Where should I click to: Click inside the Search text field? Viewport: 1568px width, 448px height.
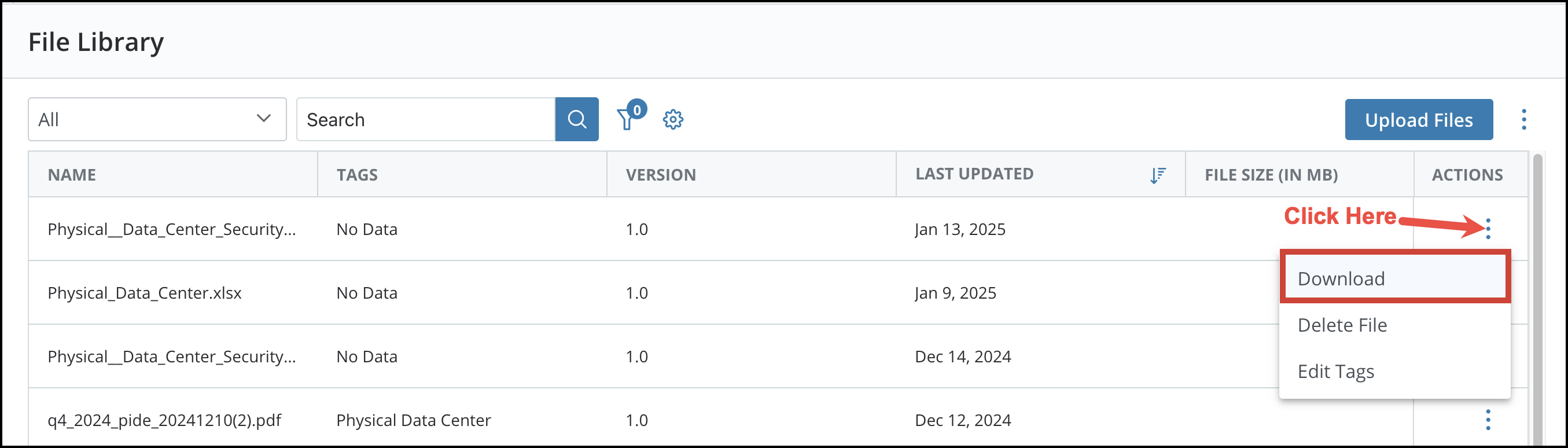[x=426, y=119]
